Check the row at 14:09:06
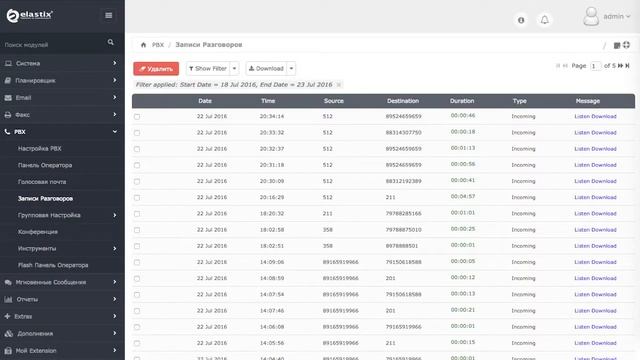 coord(137,262)
